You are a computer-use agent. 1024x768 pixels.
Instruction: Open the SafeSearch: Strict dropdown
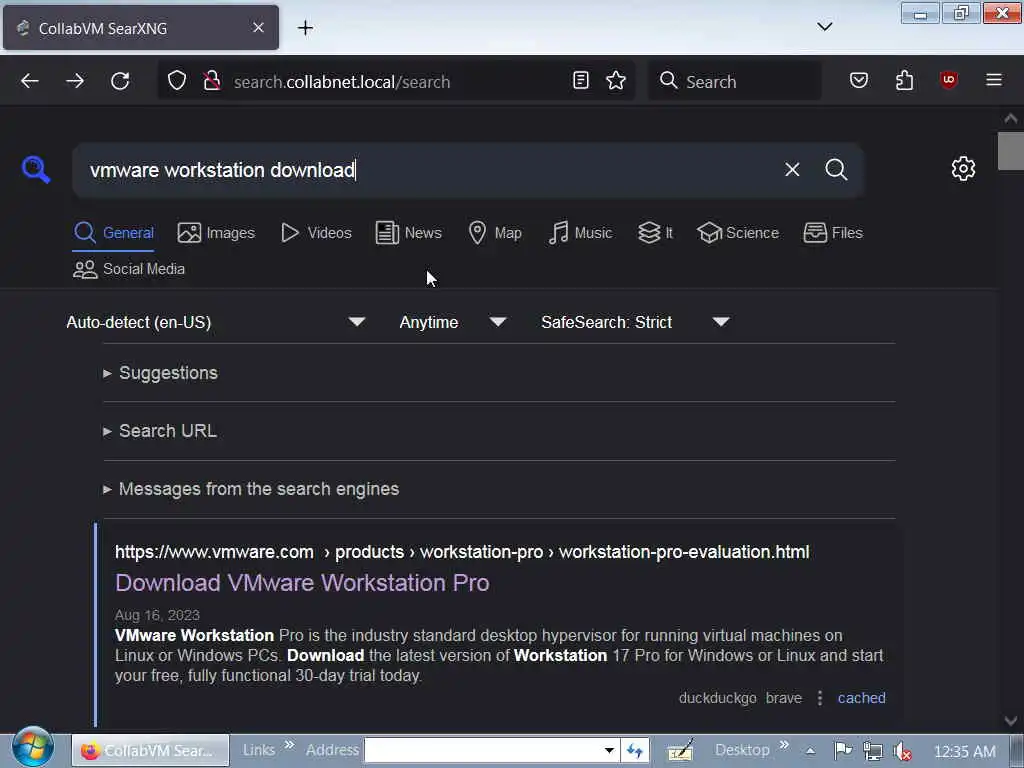pyautogui.click(x=635, y=322)
